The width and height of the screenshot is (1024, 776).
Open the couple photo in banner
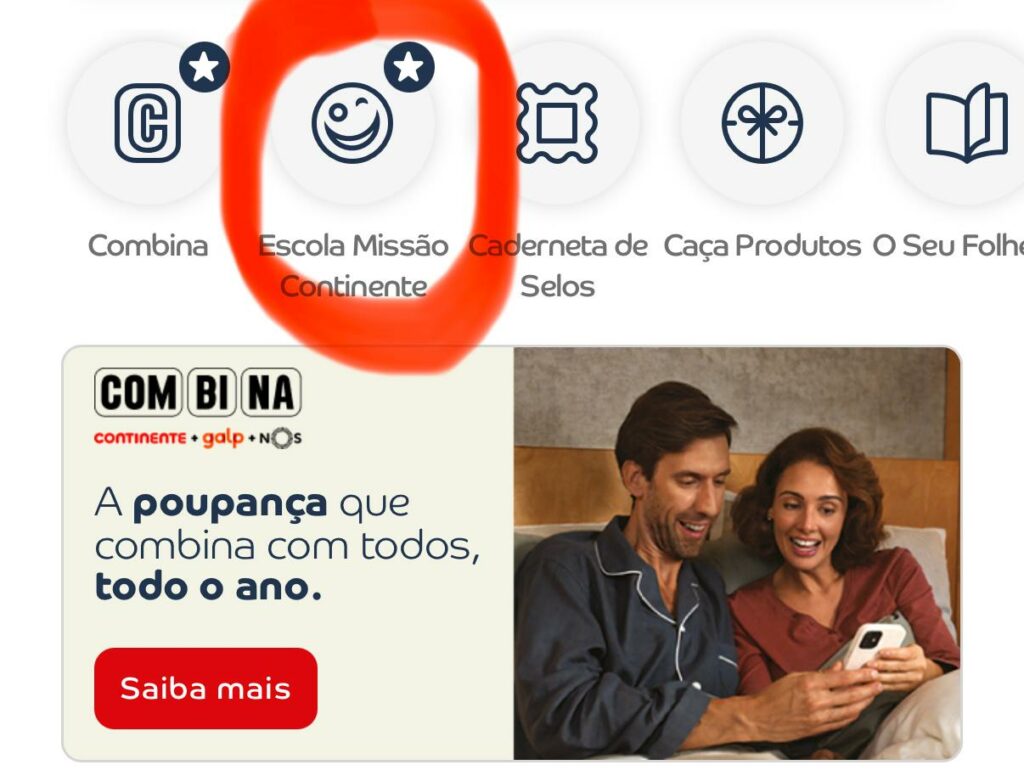737,553
